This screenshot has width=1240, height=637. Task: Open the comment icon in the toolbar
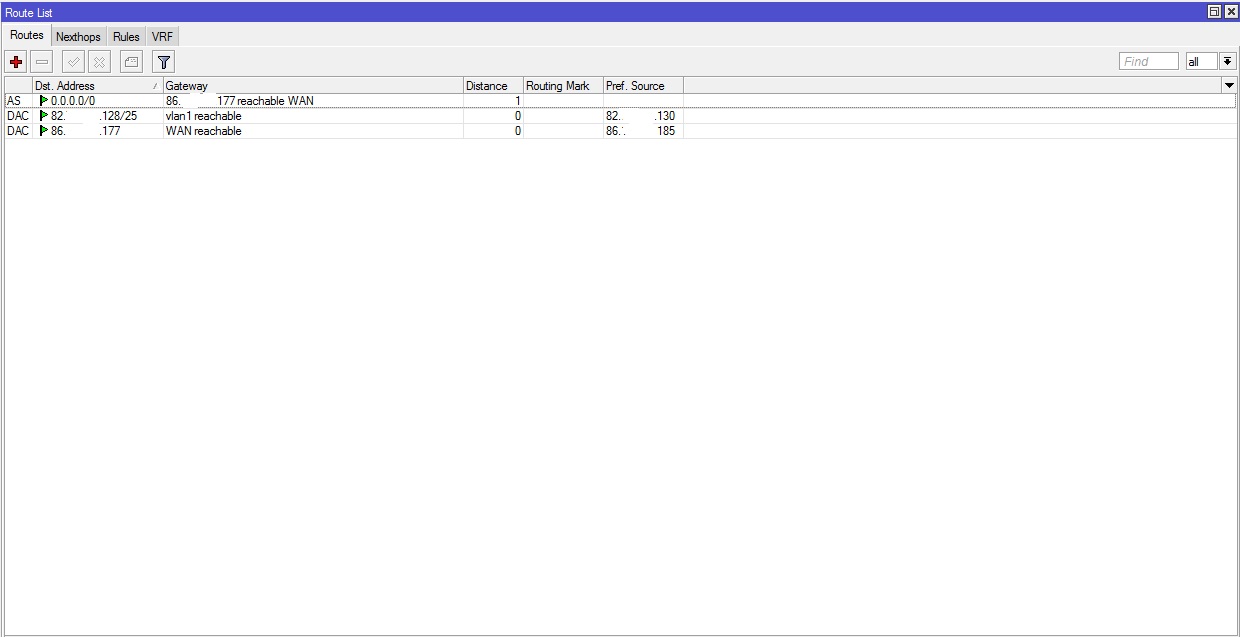(x=132, y=62)
